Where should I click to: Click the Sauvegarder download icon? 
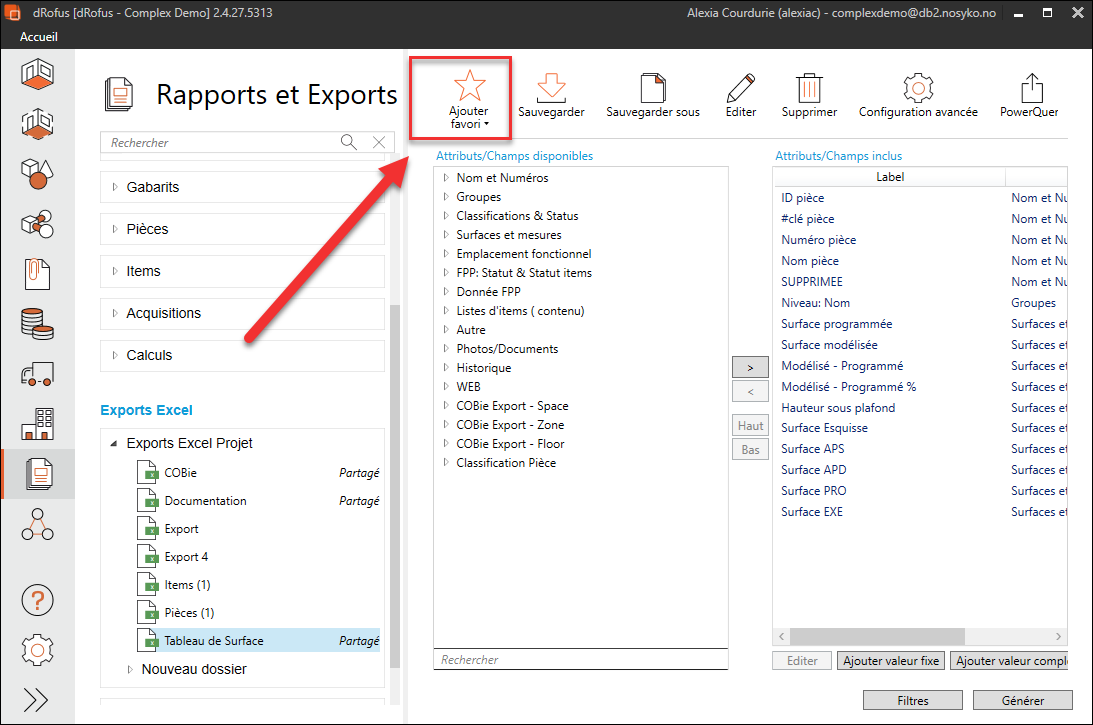(551, 87)
